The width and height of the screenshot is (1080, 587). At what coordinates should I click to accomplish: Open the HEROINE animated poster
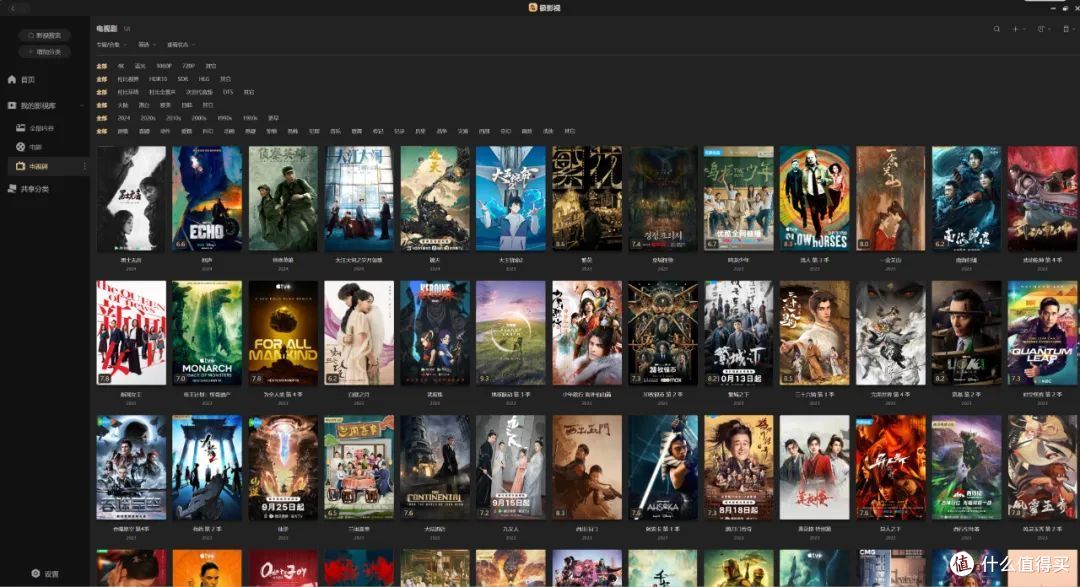[435, 333]
